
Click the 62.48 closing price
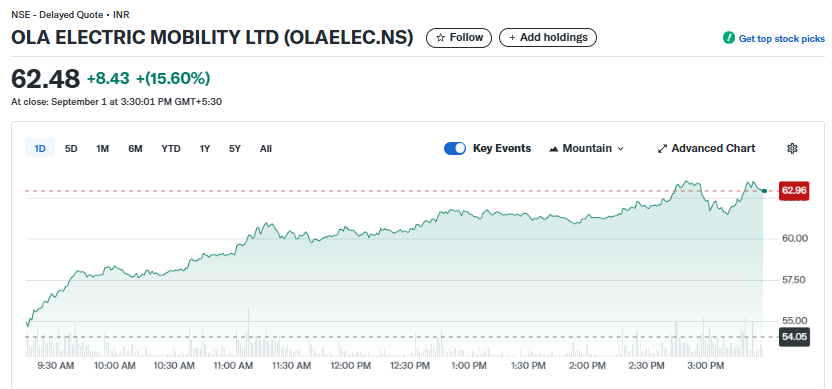pyautogui.click(x=46, y=79)
